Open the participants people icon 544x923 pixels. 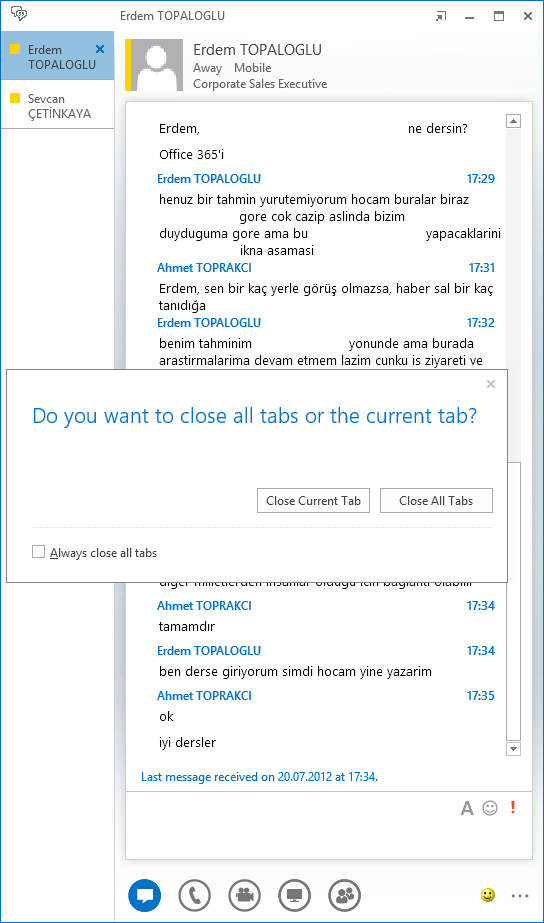pos(344,895)
